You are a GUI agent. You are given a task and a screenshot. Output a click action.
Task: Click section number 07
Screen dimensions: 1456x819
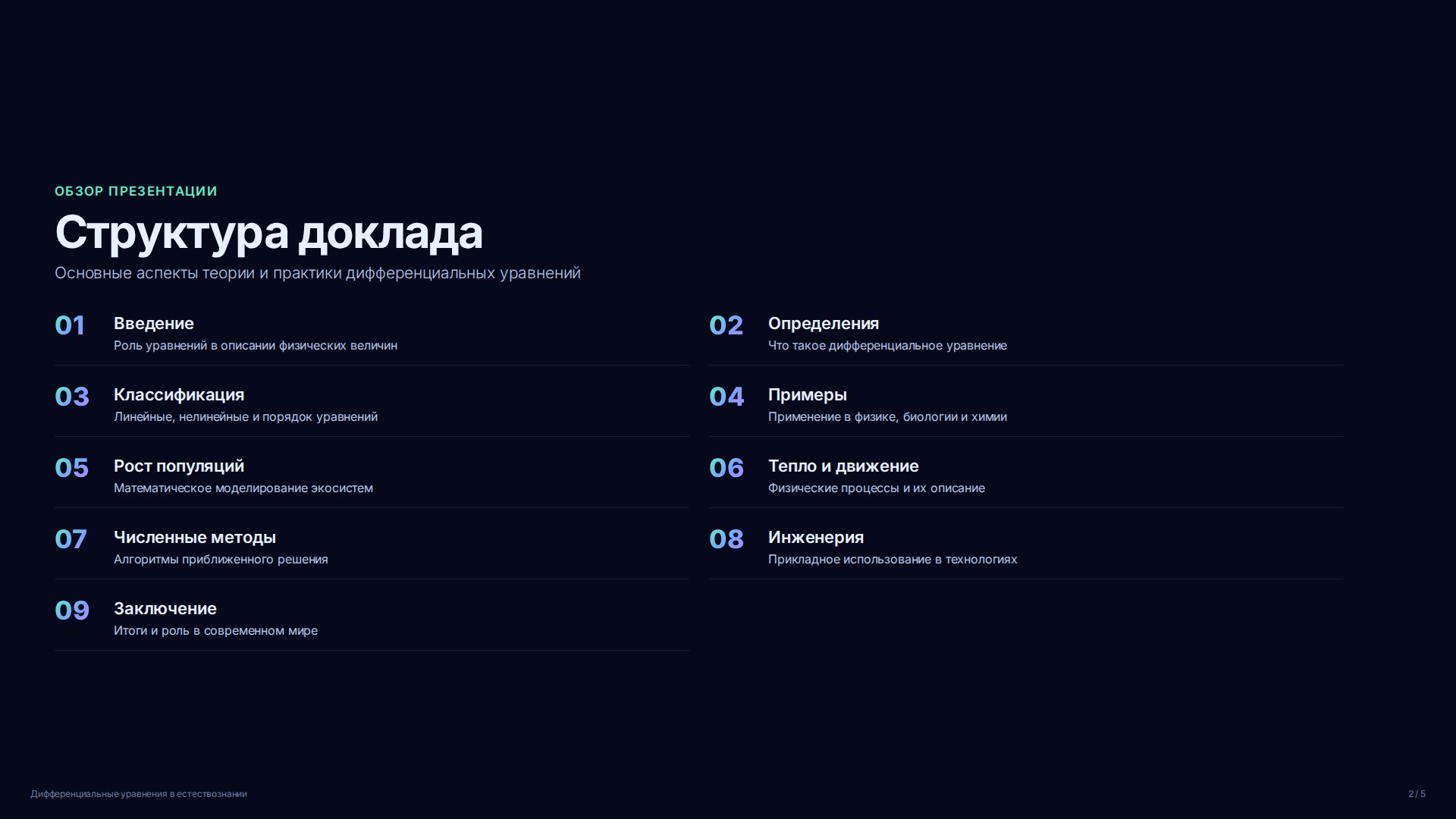tap(71, 539)
